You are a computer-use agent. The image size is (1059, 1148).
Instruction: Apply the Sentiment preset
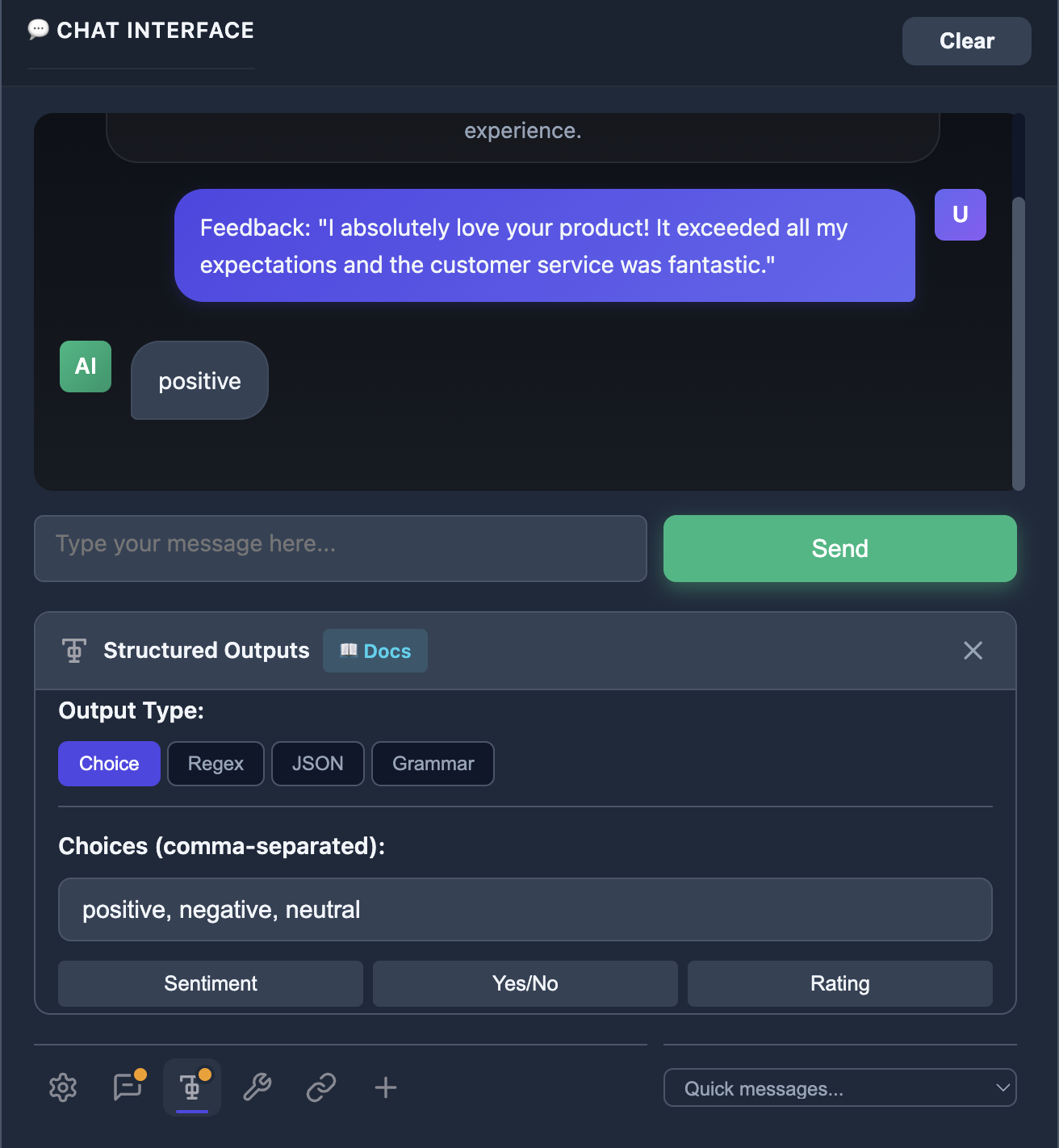tap(211, 983)
